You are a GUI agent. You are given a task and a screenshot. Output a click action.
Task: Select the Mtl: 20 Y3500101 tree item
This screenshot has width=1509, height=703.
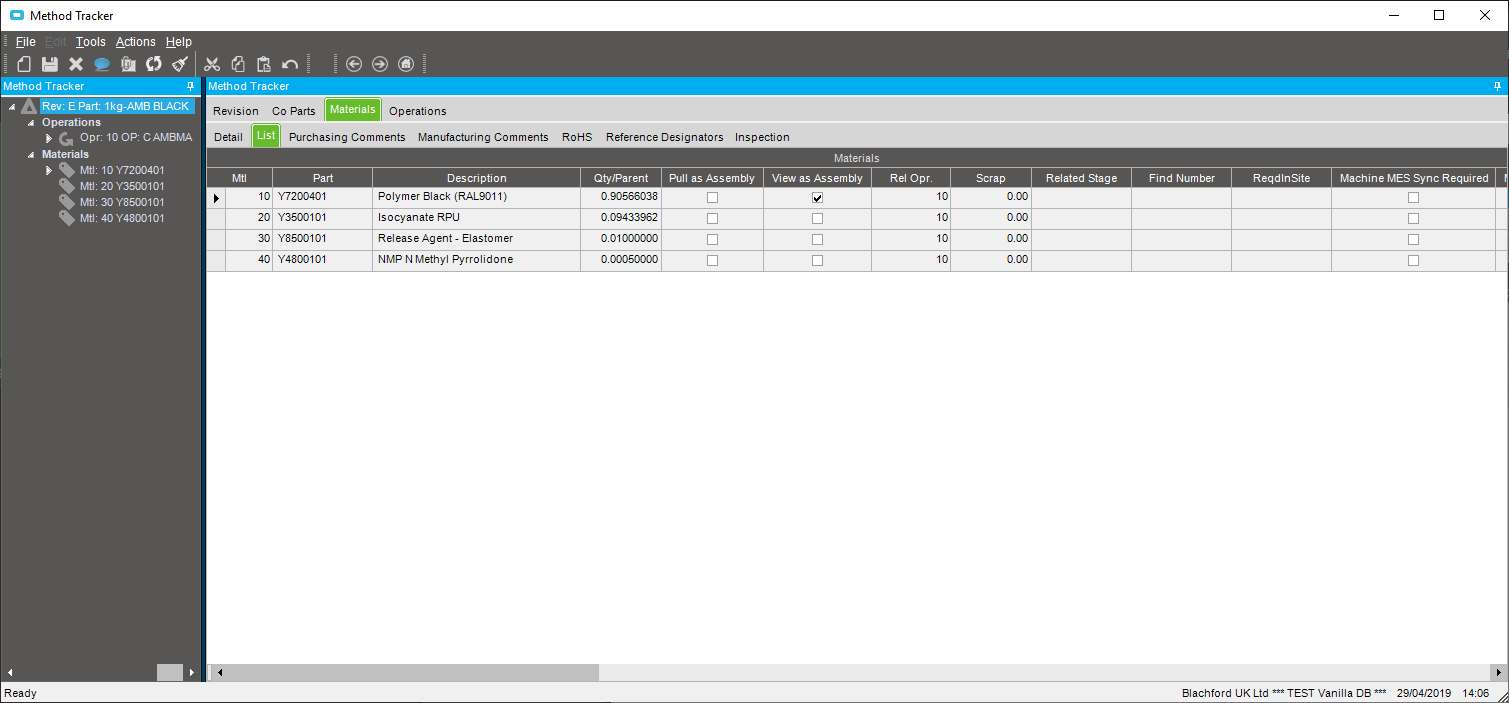tap(122, 186)
